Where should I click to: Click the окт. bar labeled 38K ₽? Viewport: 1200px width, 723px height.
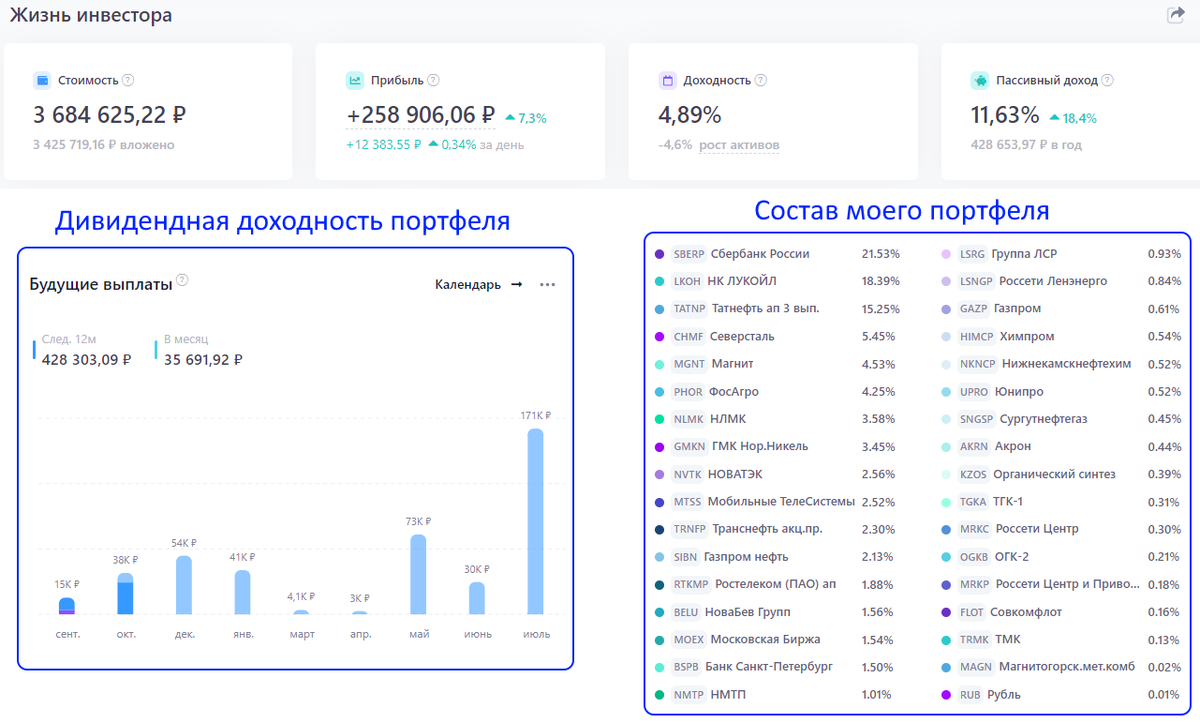coord(125,593)
